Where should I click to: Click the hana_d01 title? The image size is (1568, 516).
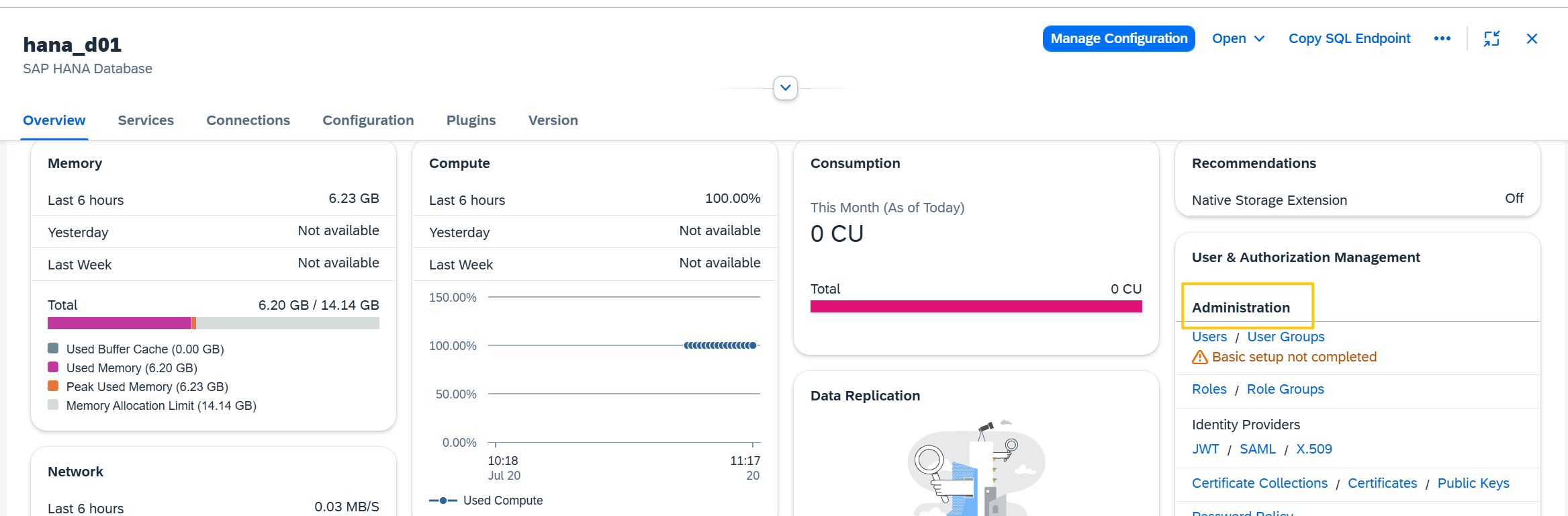pos(73,44)
